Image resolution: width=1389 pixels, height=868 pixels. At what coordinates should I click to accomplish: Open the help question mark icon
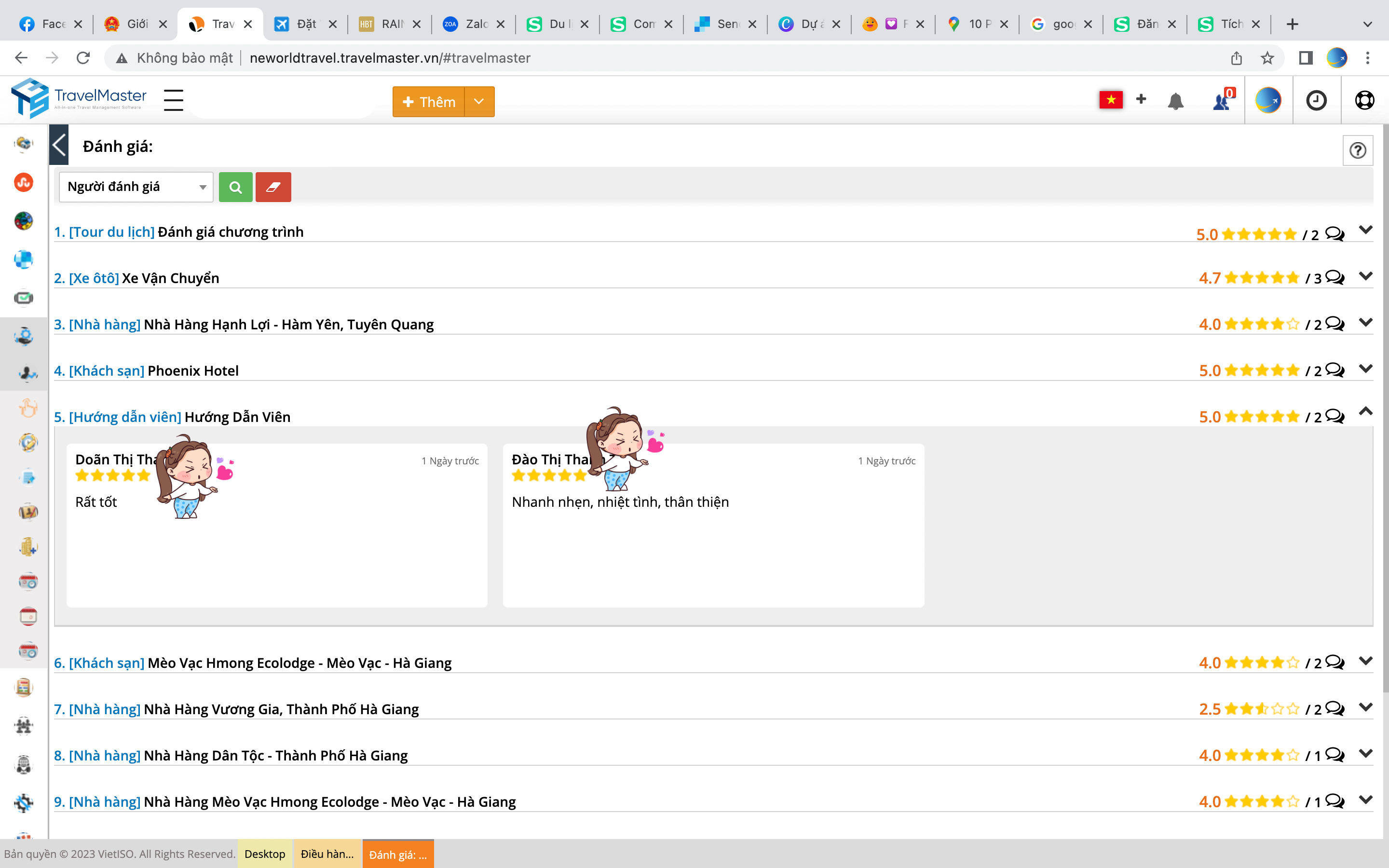point(1358,150)
